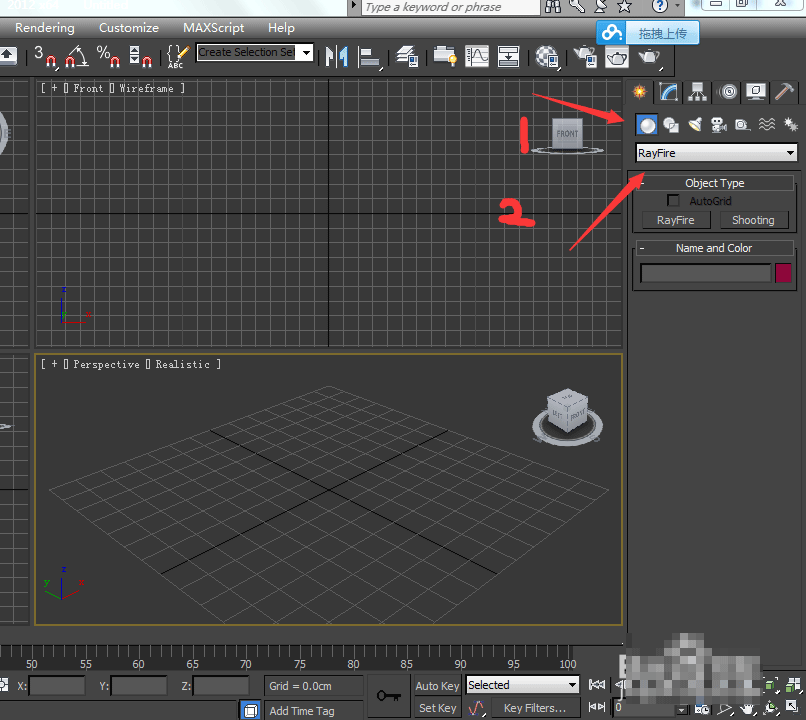Select the Helpers category

pos(742,125)
